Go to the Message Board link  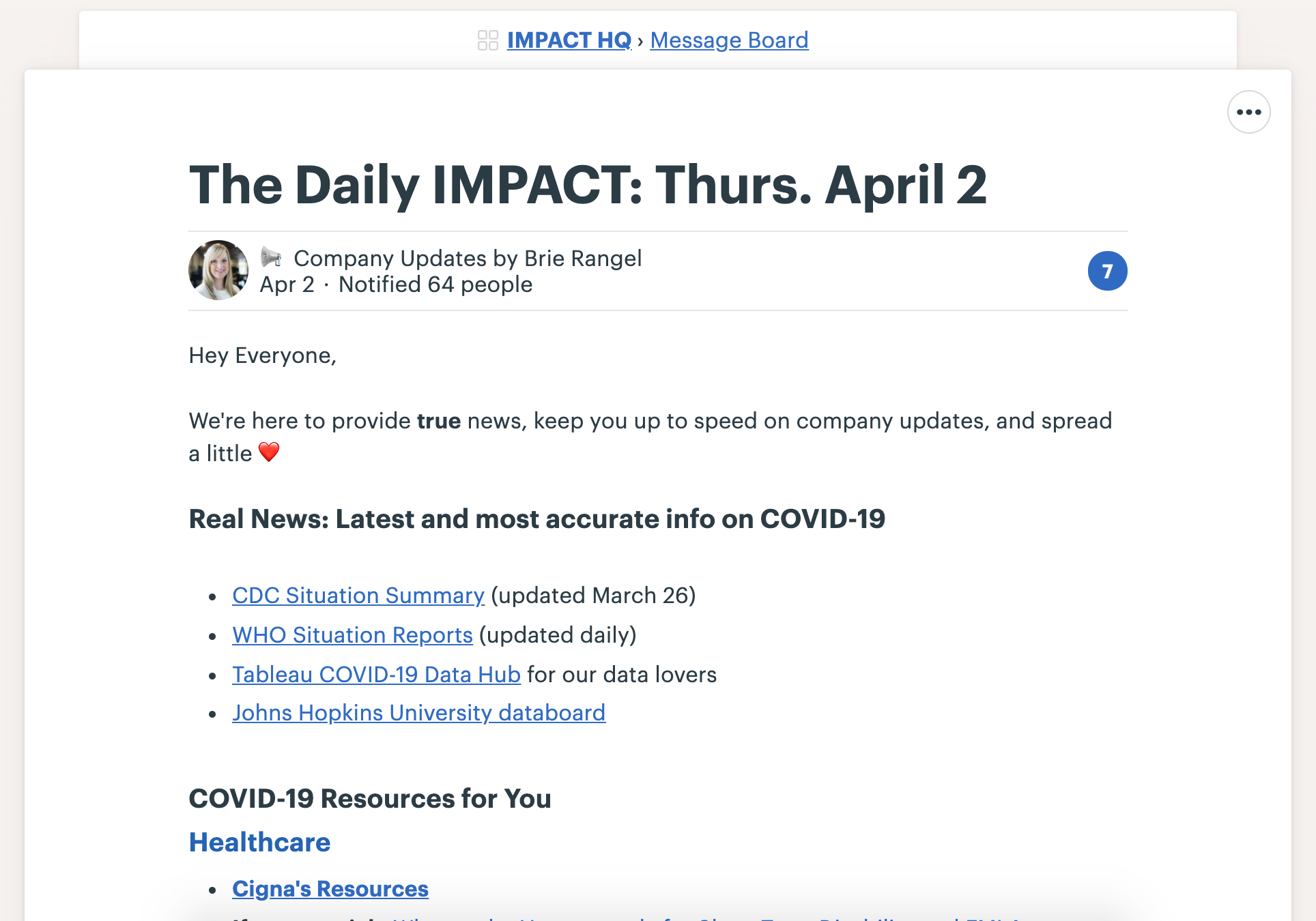click(729, 40)
